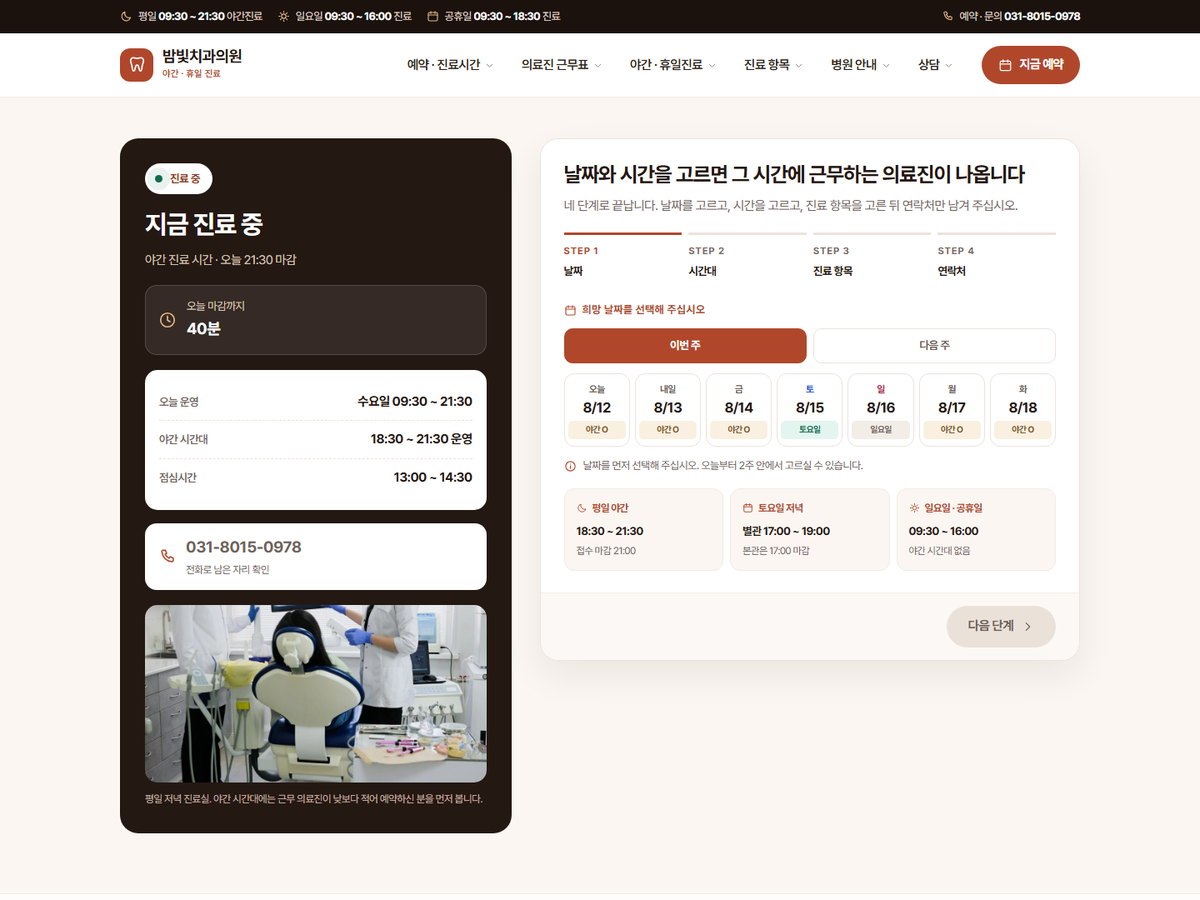
Task: Click the 수요일 09:30 ~ 21:30 value
Action: pos(415,402)
